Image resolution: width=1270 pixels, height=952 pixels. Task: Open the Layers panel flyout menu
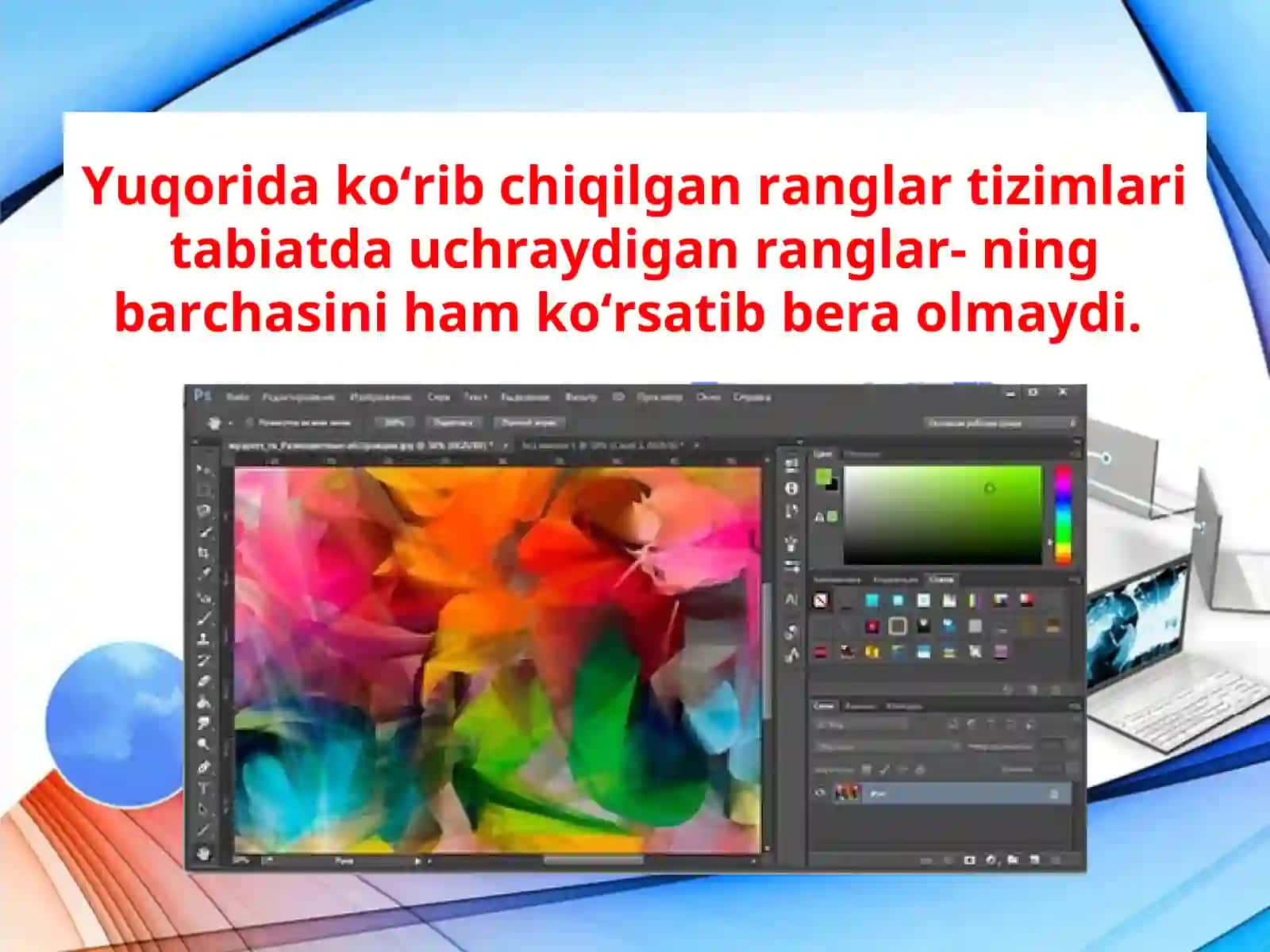click(x=1075, y=705)
